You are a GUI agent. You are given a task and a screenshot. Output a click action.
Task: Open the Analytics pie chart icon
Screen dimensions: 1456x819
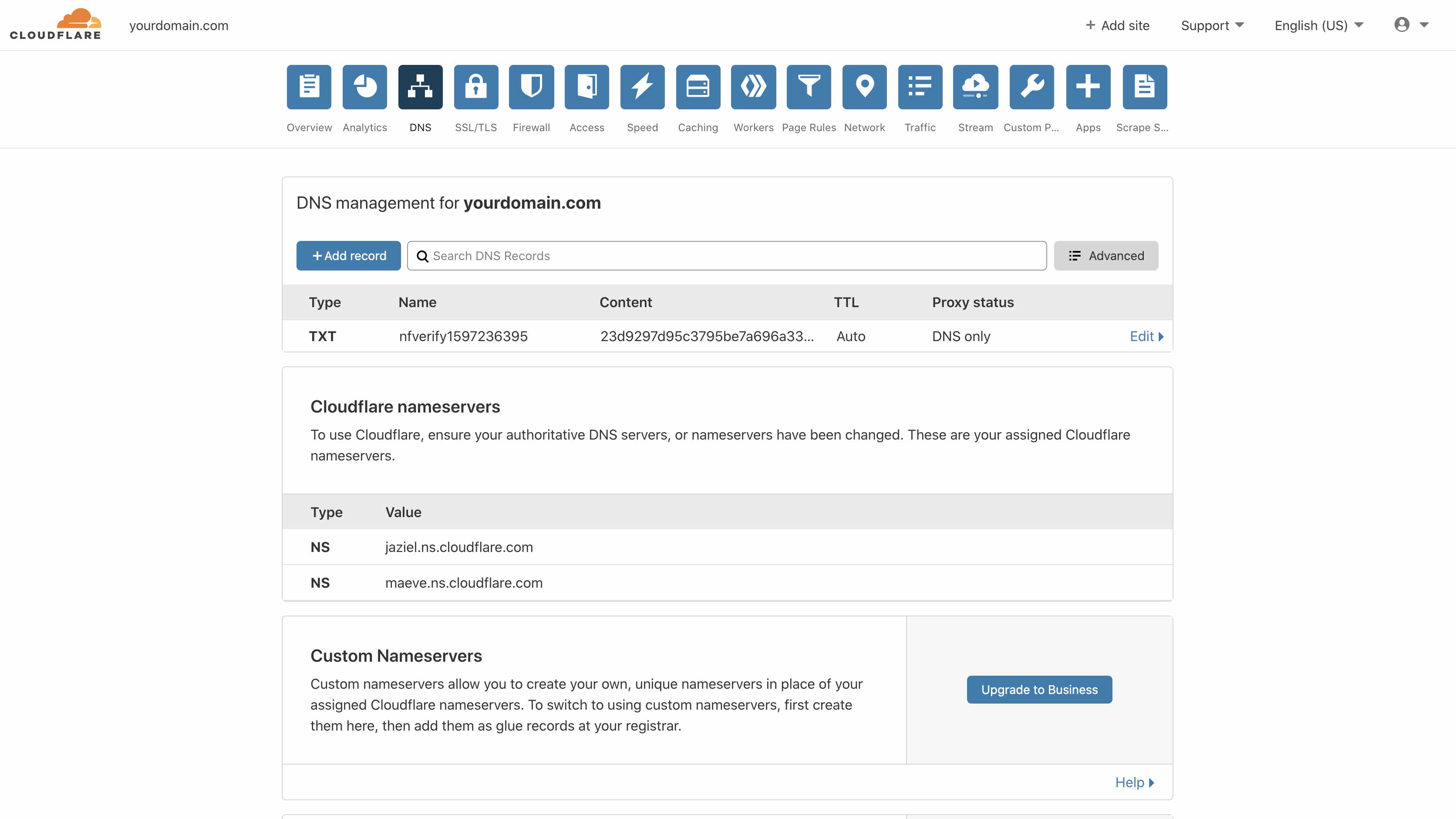click(x=364, y=87)
